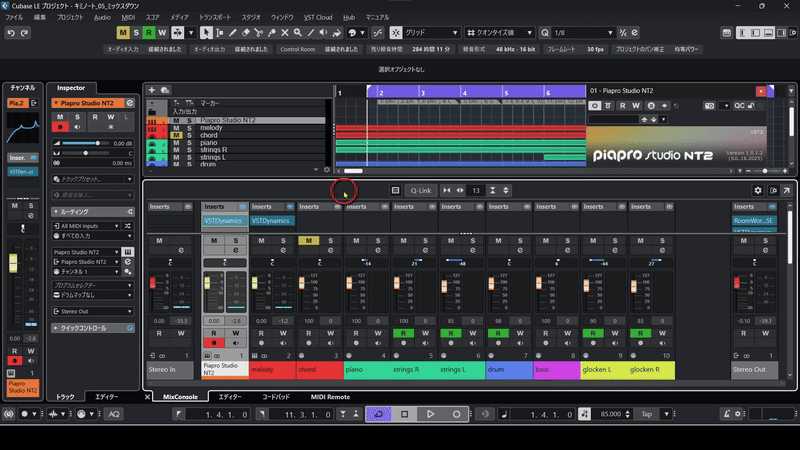
Task: Select the Erase tool
Action: tap(246, 33)
